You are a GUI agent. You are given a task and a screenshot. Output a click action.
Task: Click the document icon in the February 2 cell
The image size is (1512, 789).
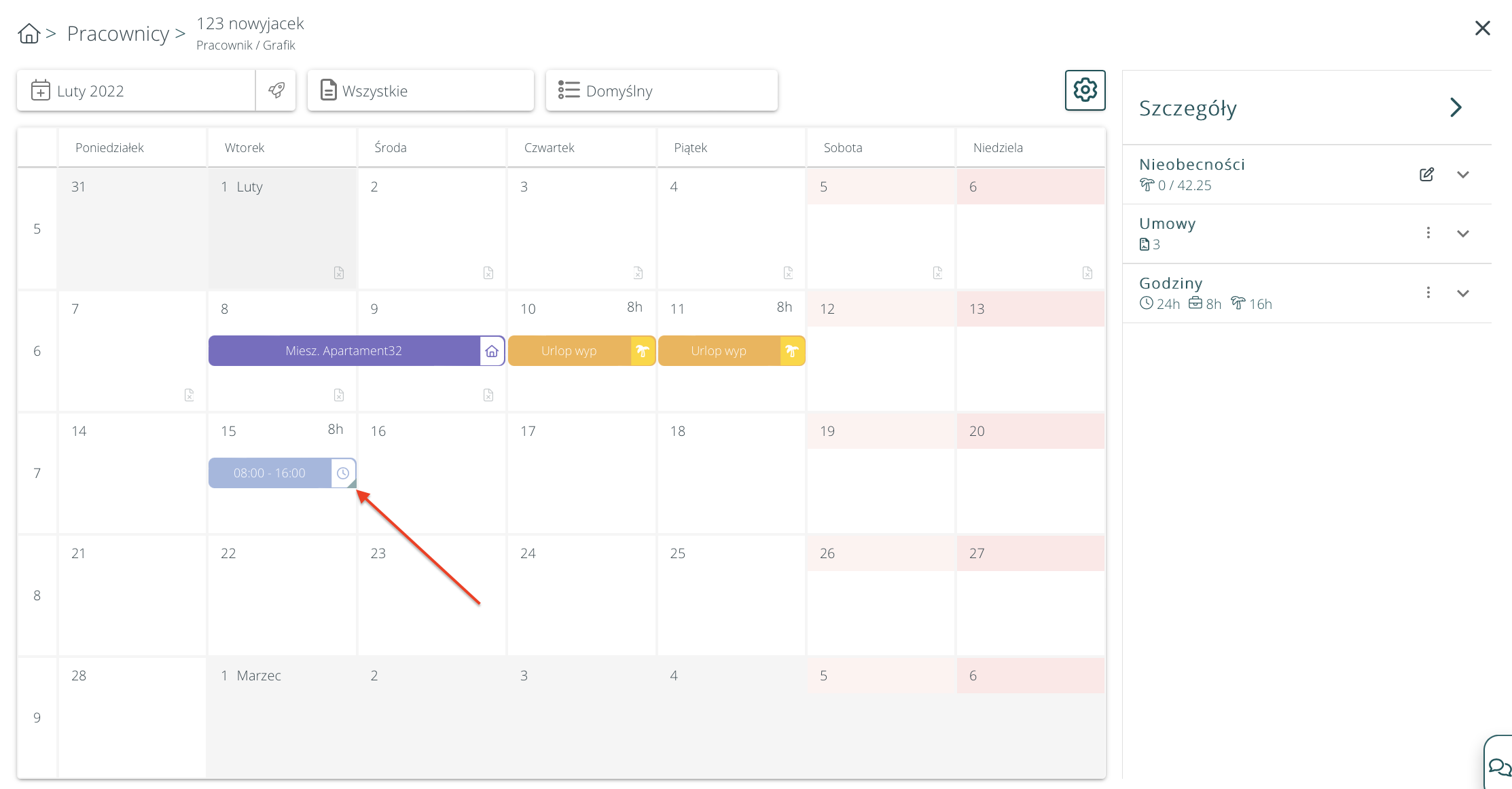click(488, 273)
